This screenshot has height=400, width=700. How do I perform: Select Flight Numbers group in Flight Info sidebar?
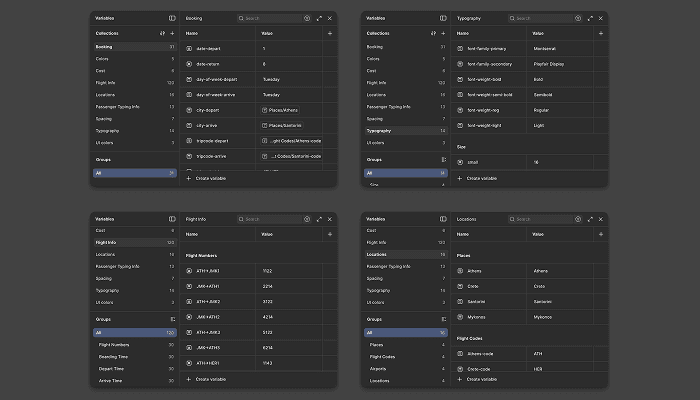[x=135, y=345]
